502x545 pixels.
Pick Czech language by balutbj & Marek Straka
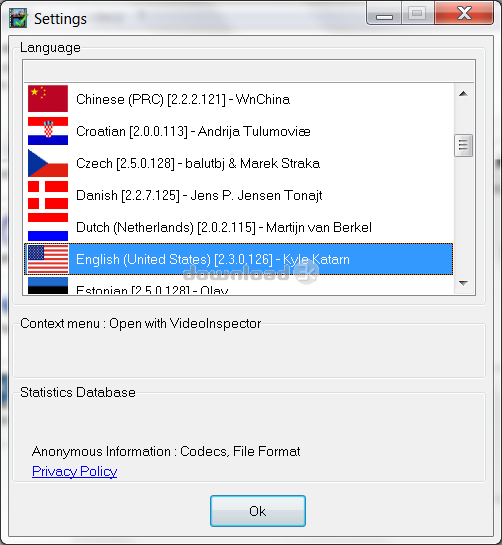[x=238, y=163]
